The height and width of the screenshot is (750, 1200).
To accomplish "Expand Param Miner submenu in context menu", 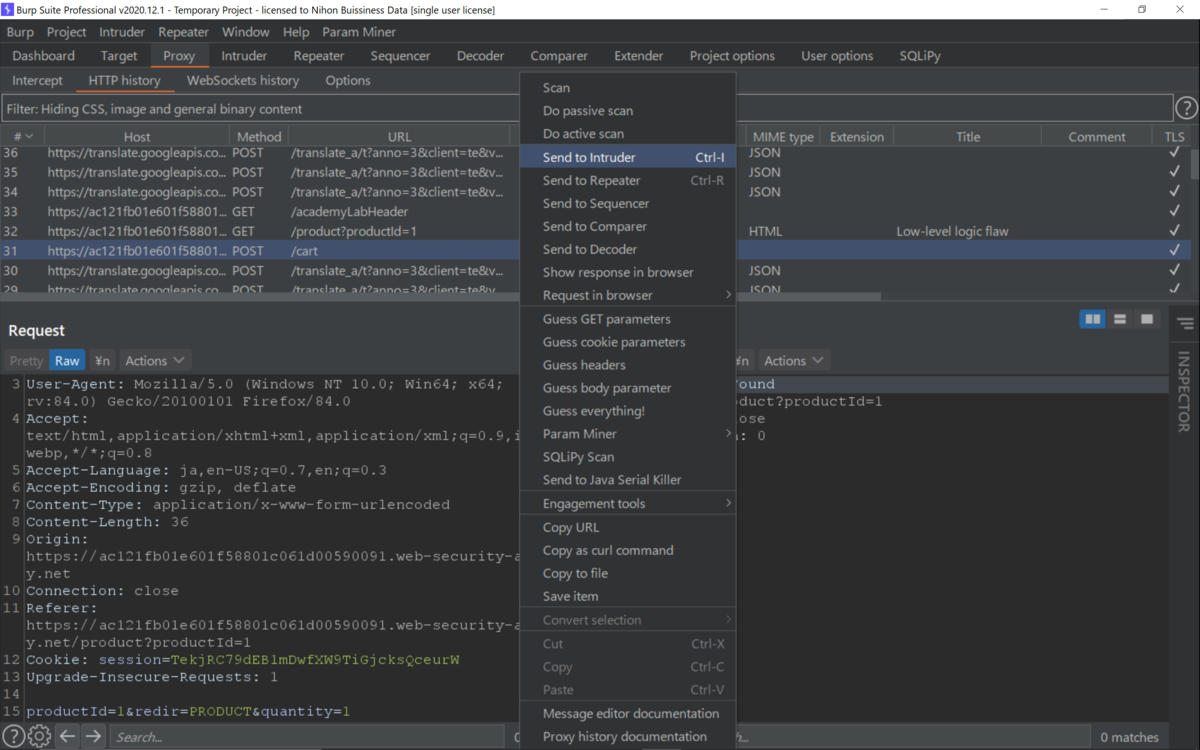I will (x=628, y=434).
